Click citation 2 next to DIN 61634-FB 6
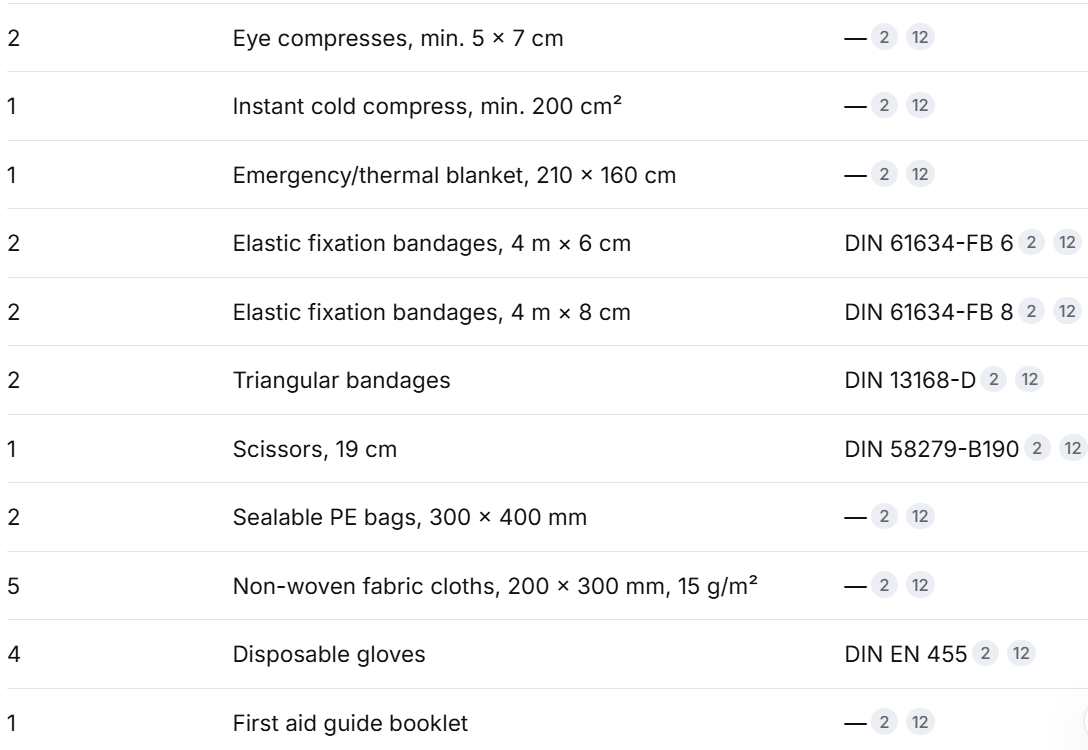The width and height of the screenshot is (1088, 750). click(x=1031, y=242)
